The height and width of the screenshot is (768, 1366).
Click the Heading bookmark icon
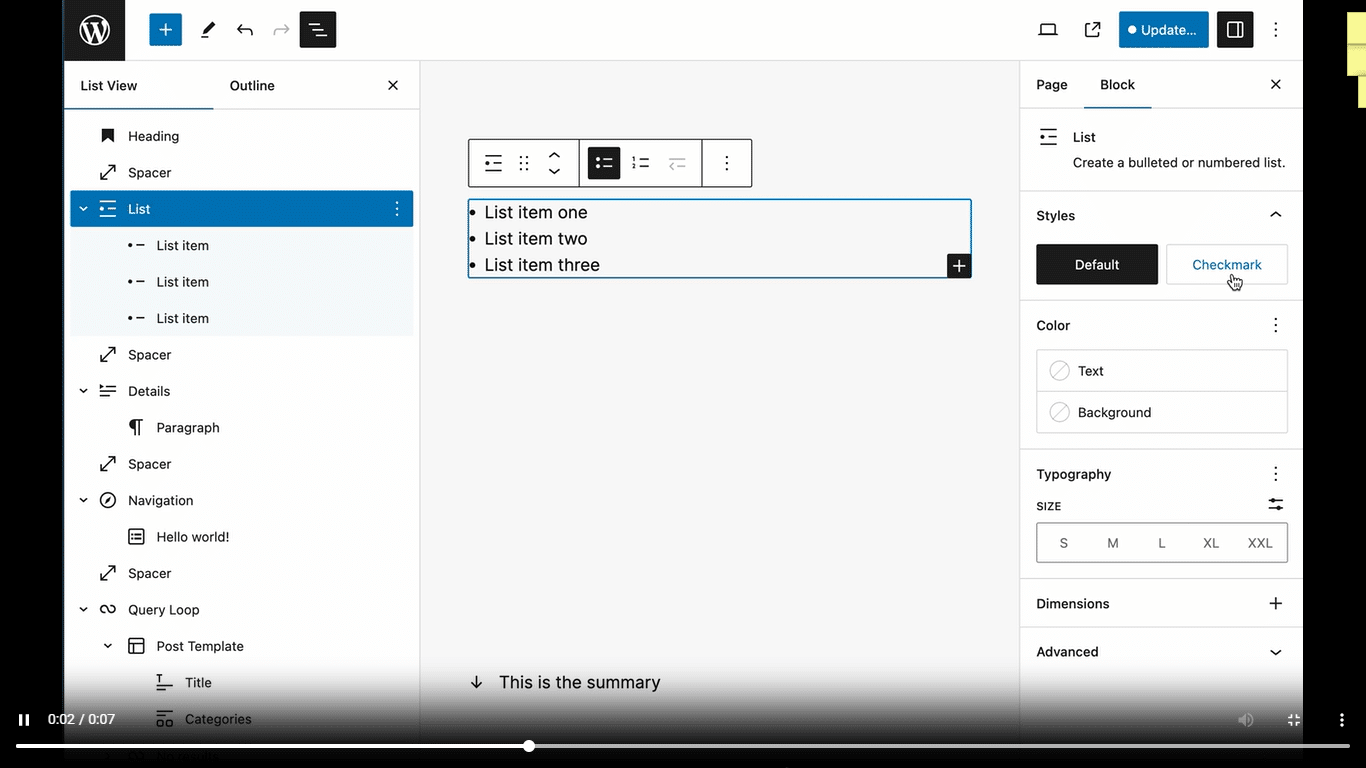tap(108, 136)
